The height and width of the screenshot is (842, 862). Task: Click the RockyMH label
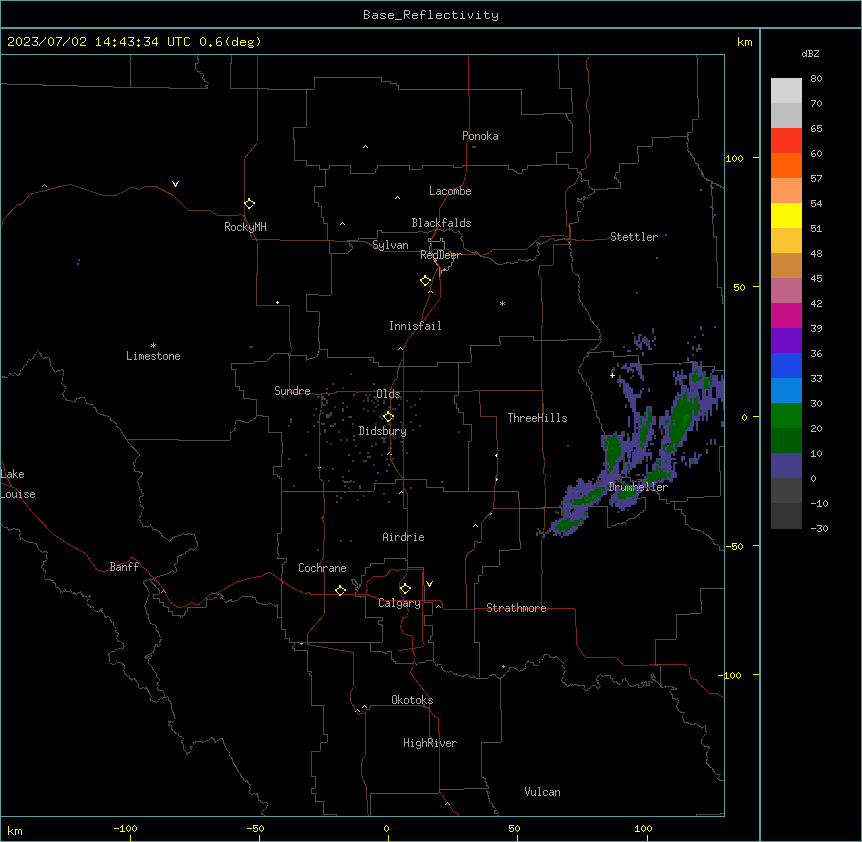[245, 227]
